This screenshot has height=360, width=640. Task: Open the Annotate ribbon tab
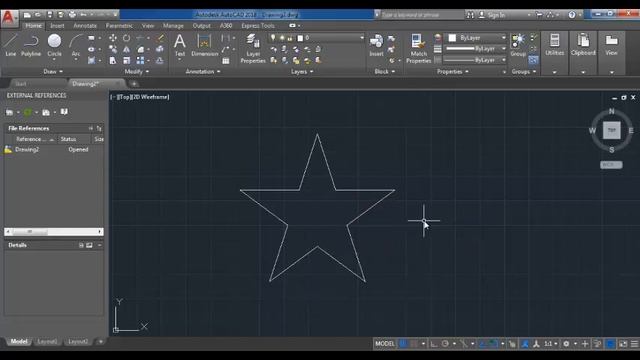point(85,26)
